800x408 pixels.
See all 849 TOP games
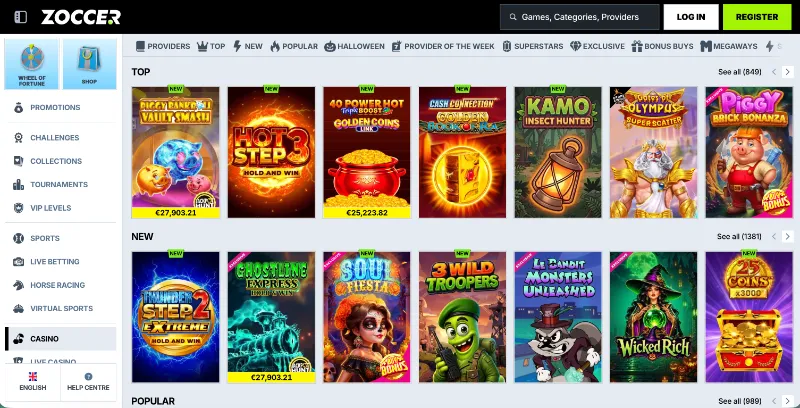click(739, 72)
